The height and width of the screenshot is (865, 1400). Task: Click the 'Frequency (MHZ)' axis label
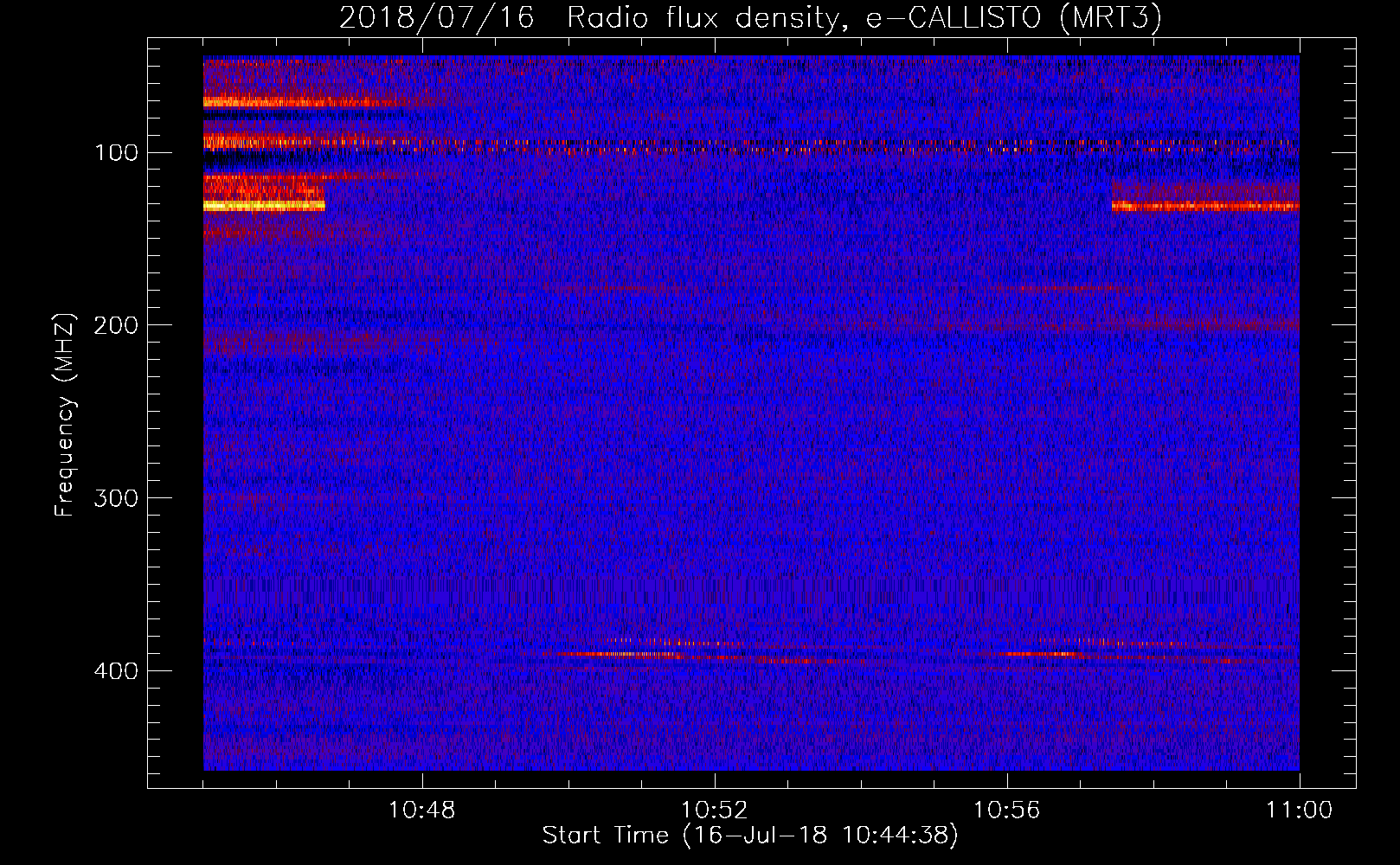pyautogui.click(x=65, y=415)
